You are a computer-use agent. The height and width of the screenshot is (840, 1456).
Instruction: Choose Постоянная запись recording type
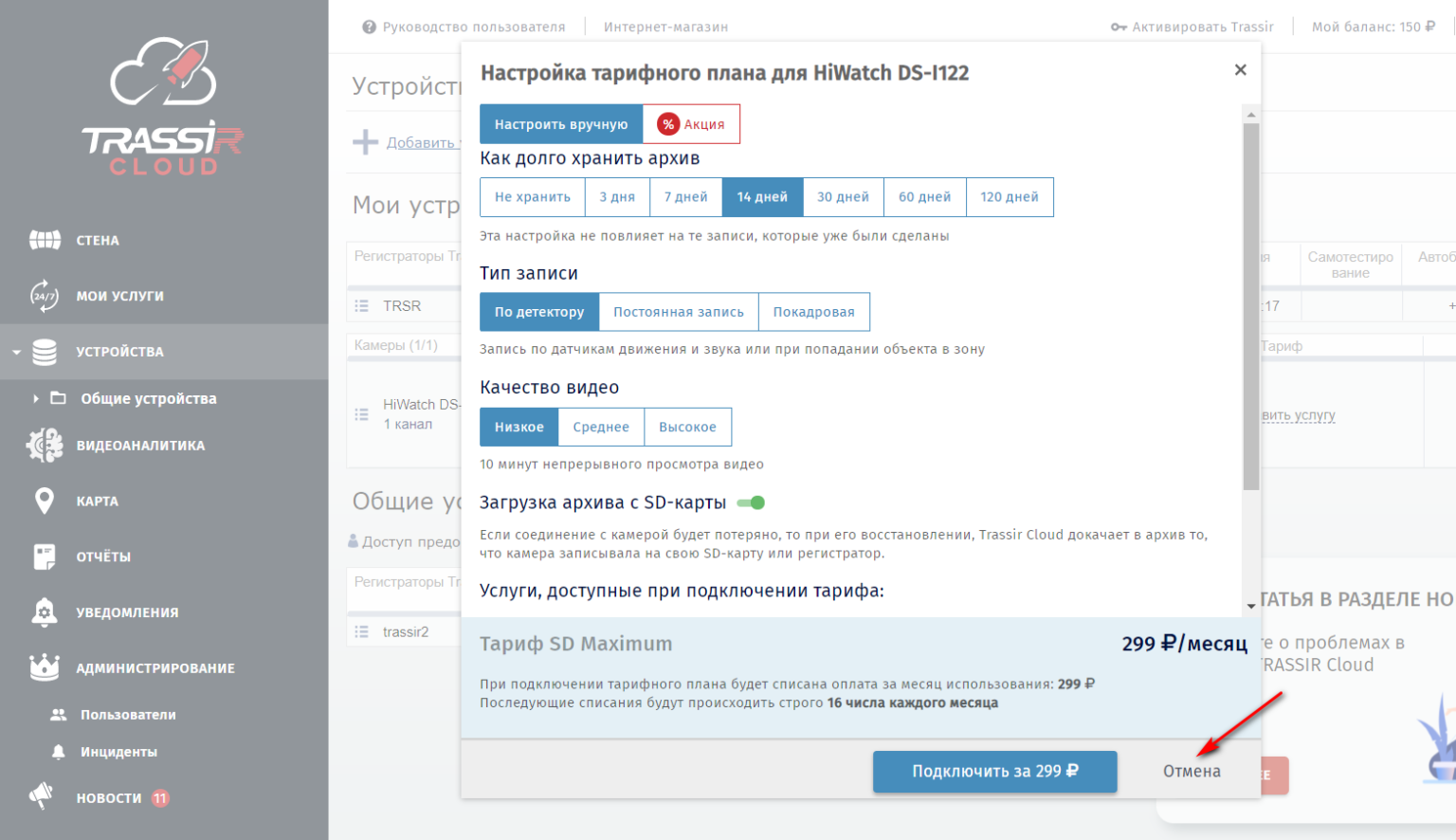click(x=679, y=312)
